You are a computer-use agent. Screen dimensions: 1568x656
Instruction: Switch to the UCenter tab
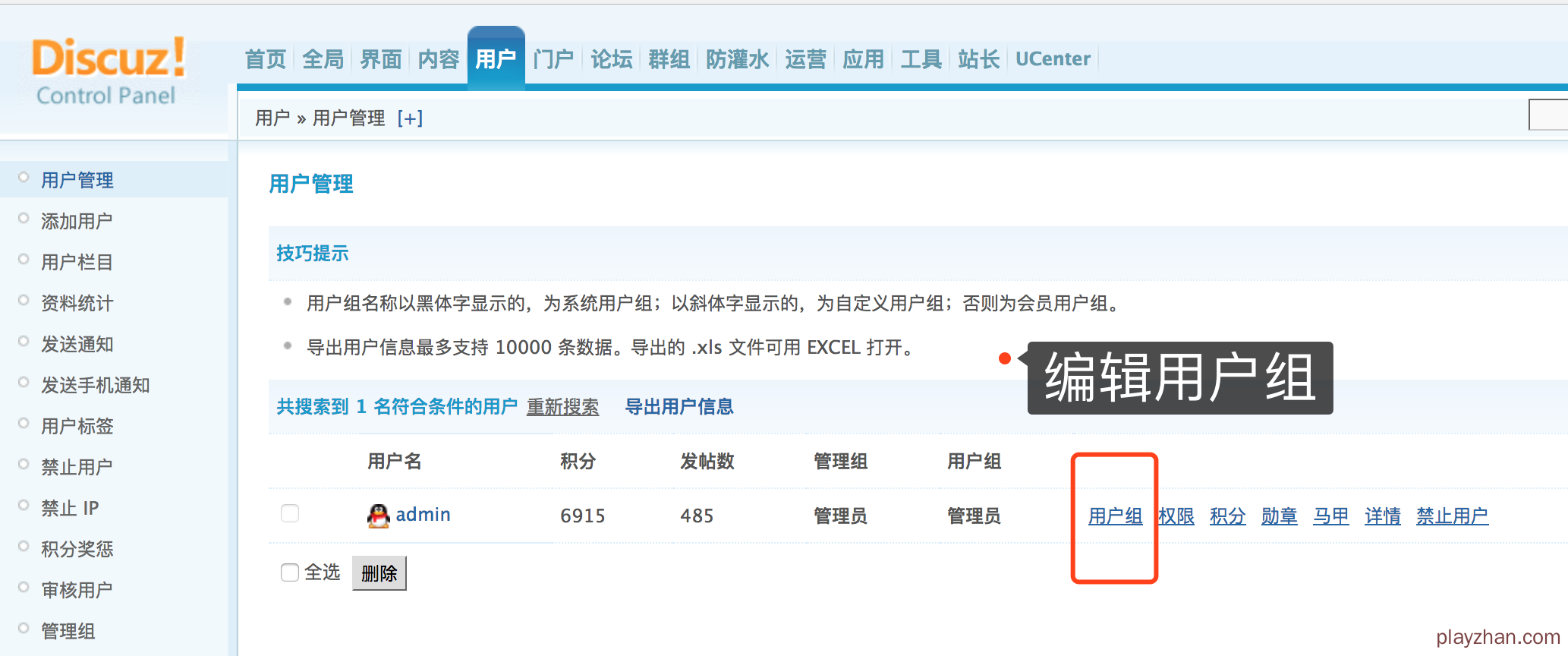pyautogui.click(x=1052, y=59)
